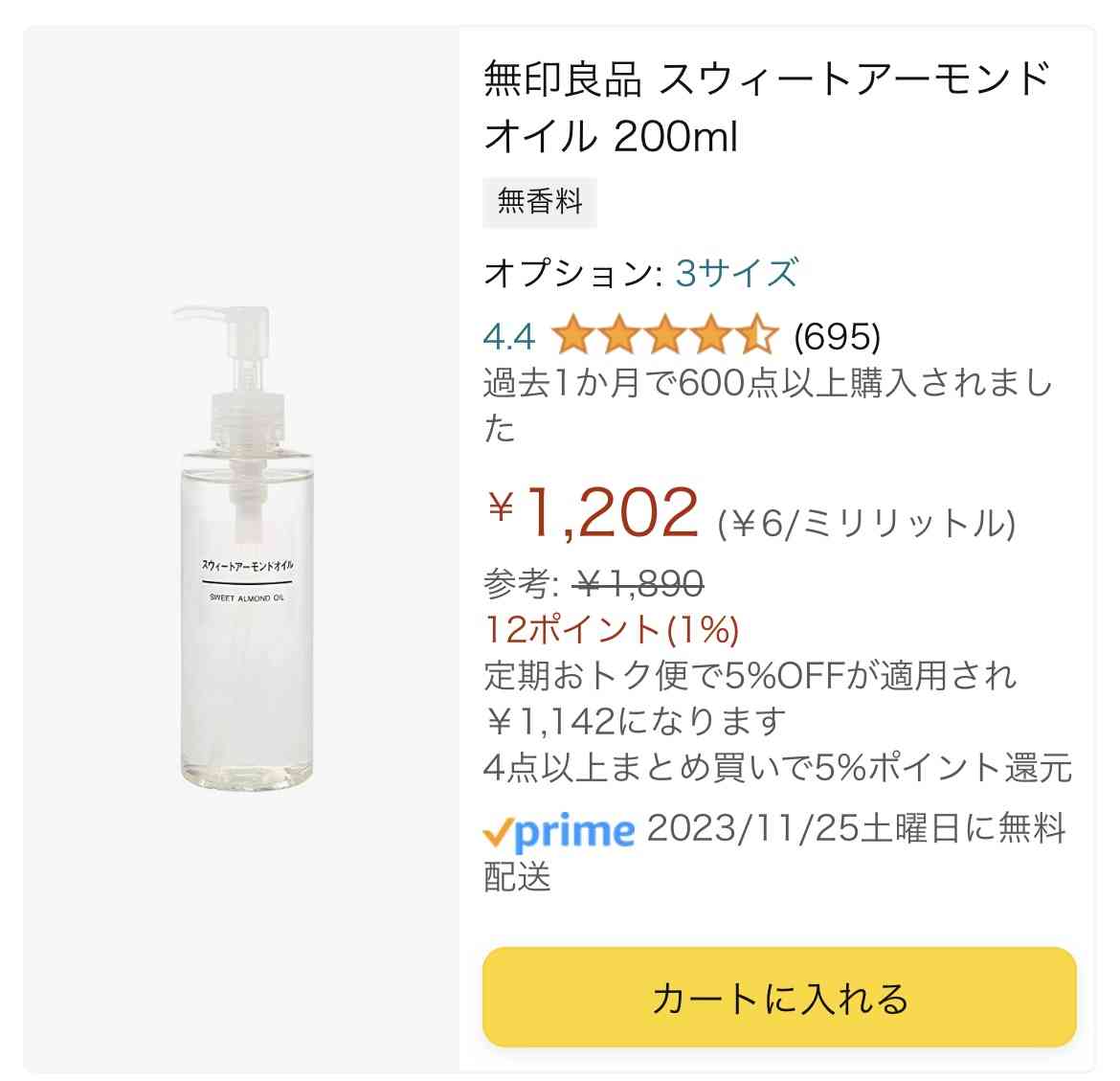Viewport: 1120px width, 1081px height.
Task: Click the prime checkmark logo
Action: (559, 832)
